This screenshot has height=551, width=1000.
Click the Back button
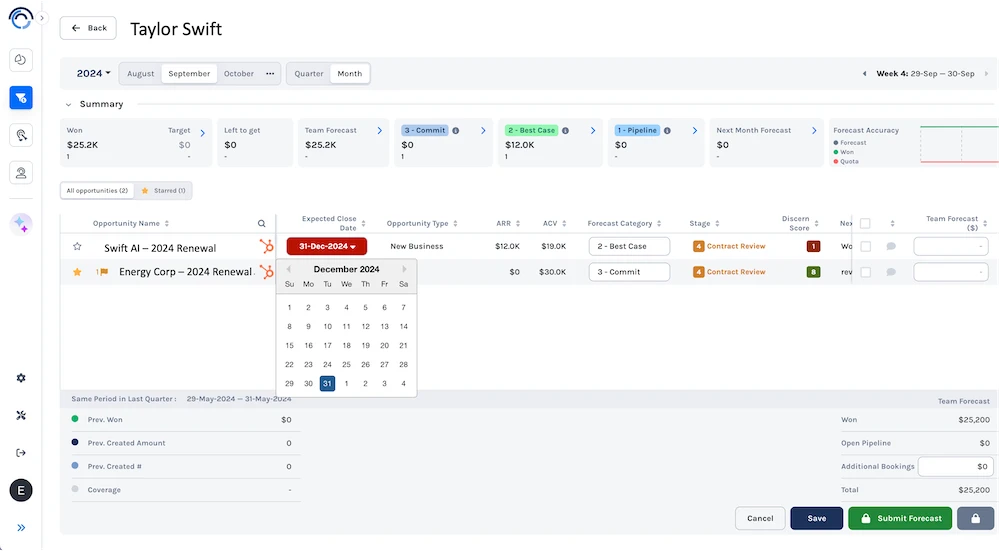click(x=89, y=28)
